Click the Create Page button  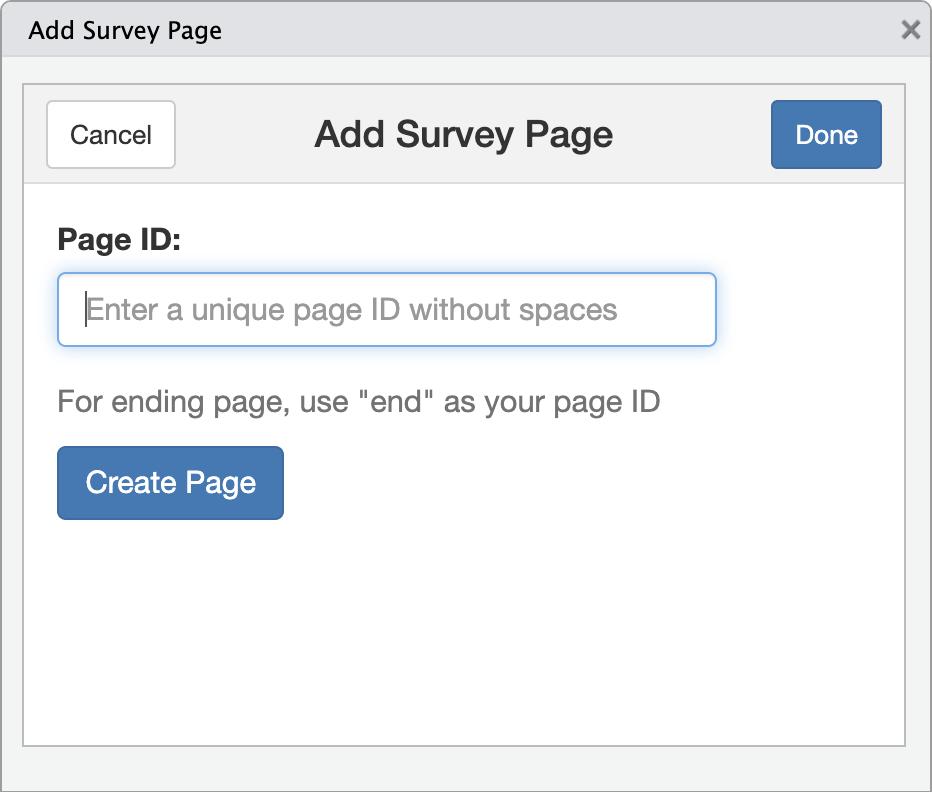[x=171, y=483]
